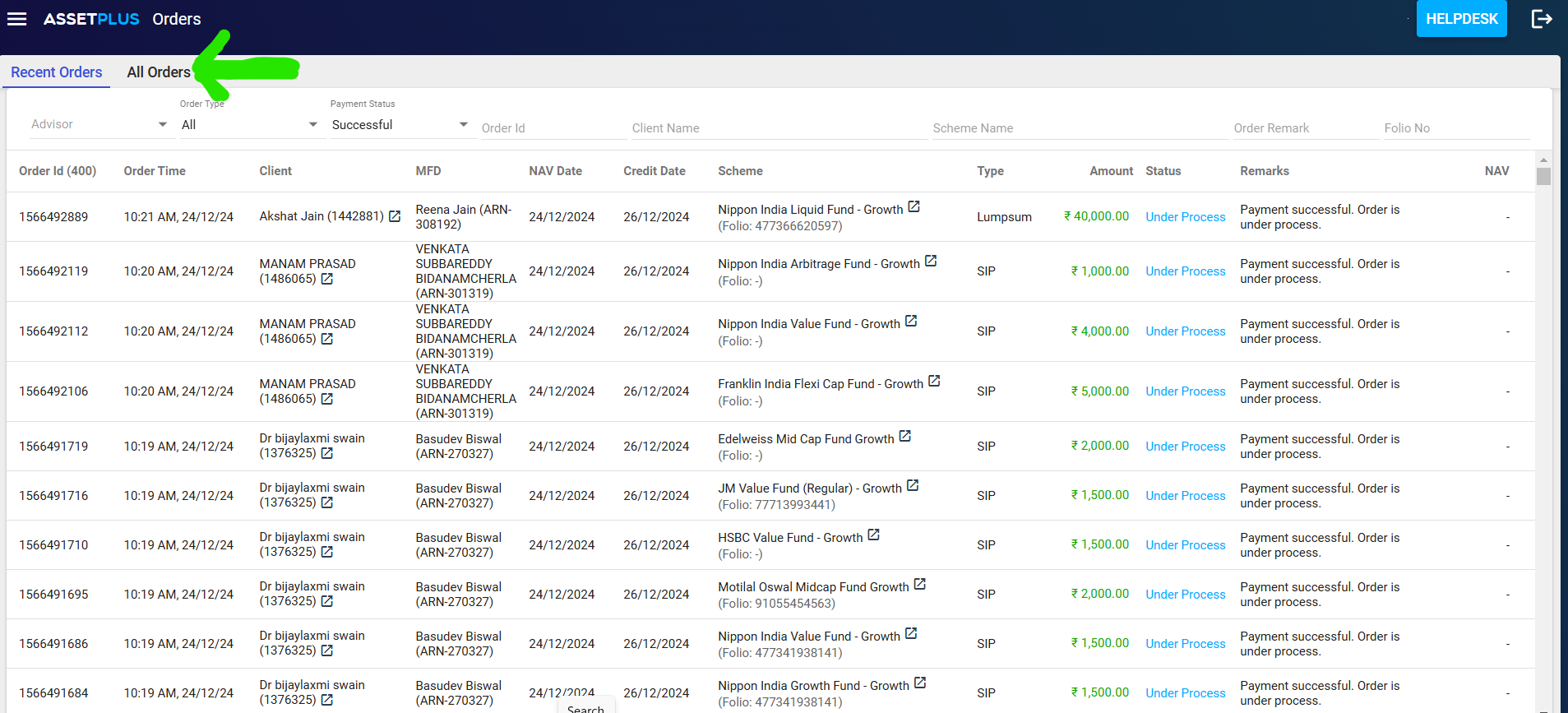Screen dimensions: 1568x713
Task: Click the MFD column header
Action: pyautogui.click(x=428, y=171)
